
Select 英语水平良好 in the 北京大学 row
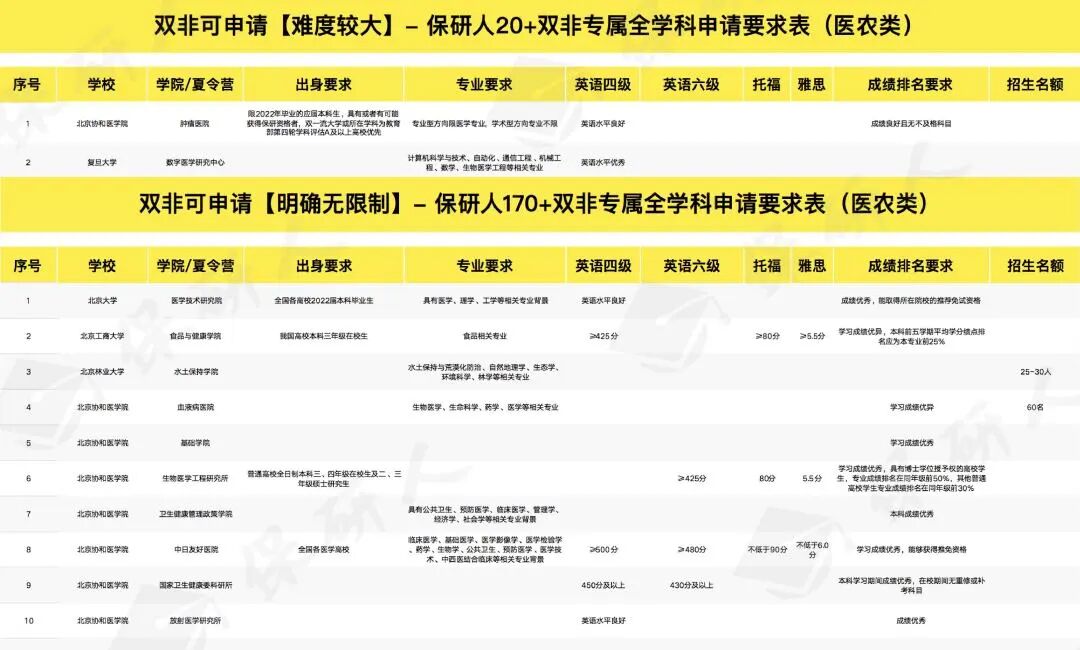tap(603, 301)
